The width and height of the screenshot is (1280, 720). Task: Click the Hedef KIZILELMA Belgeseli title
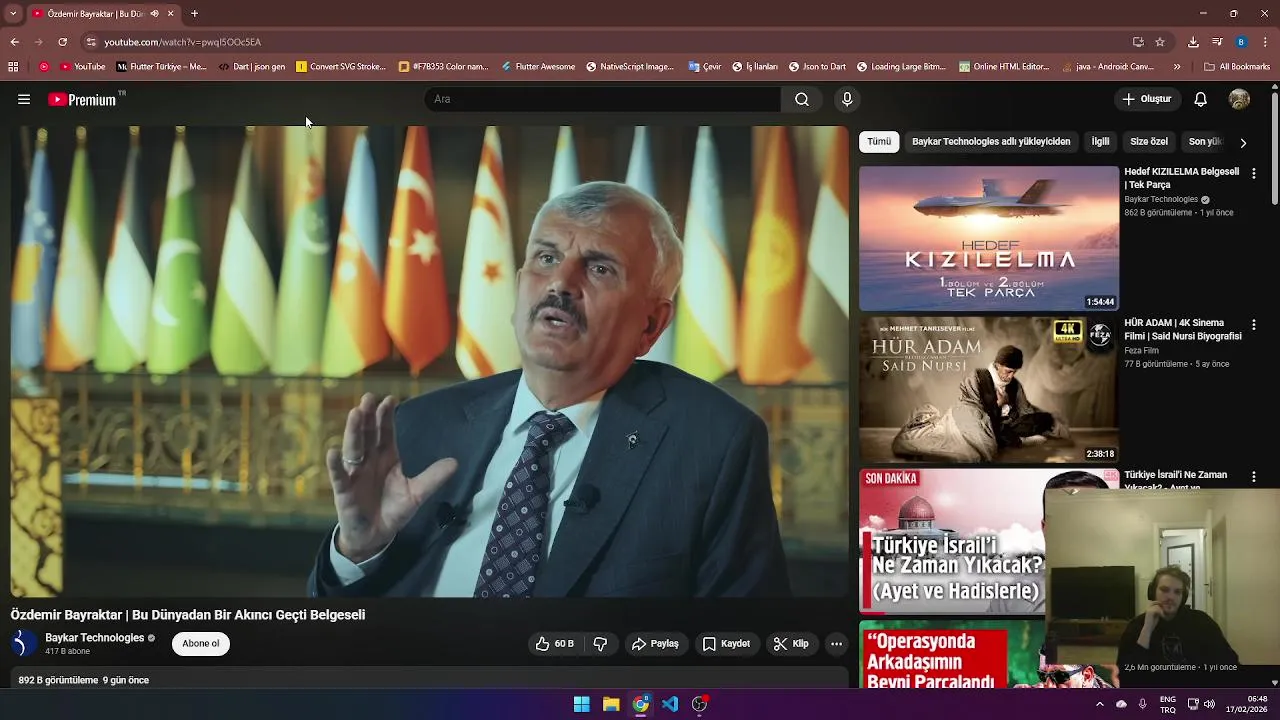(x=1181, y=178)
